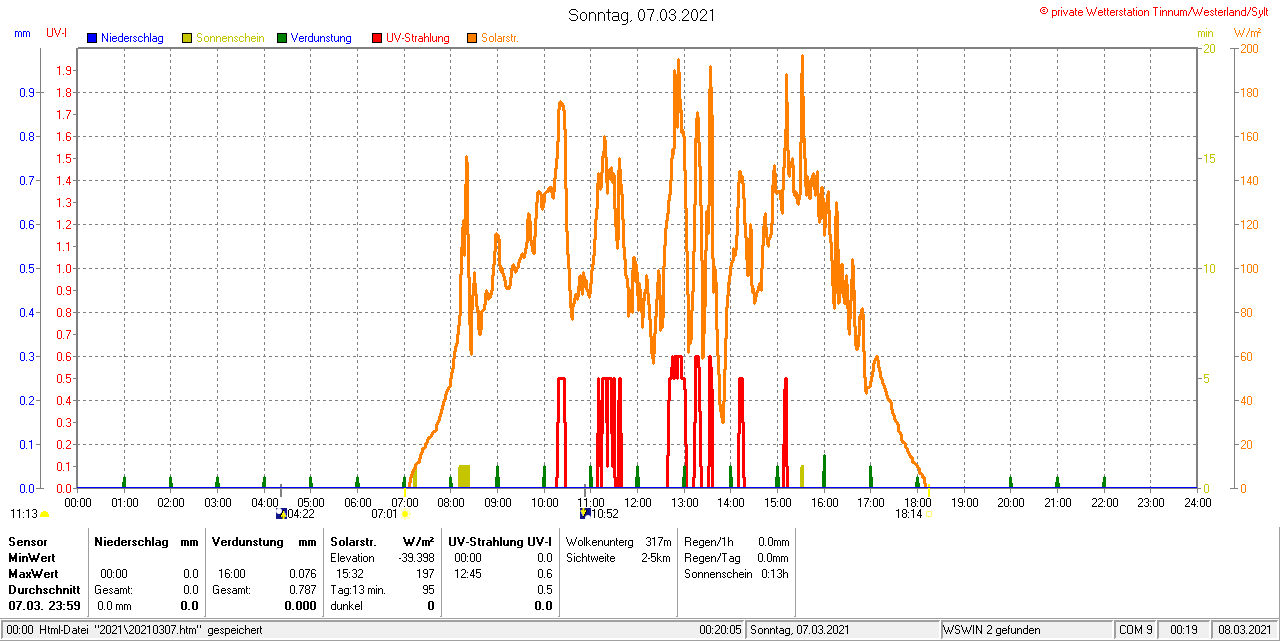Screen dimensions: 1280x641
Task: Click the yellow min axis unit label
Action: pyautogui.click(x=1205, y=33)
